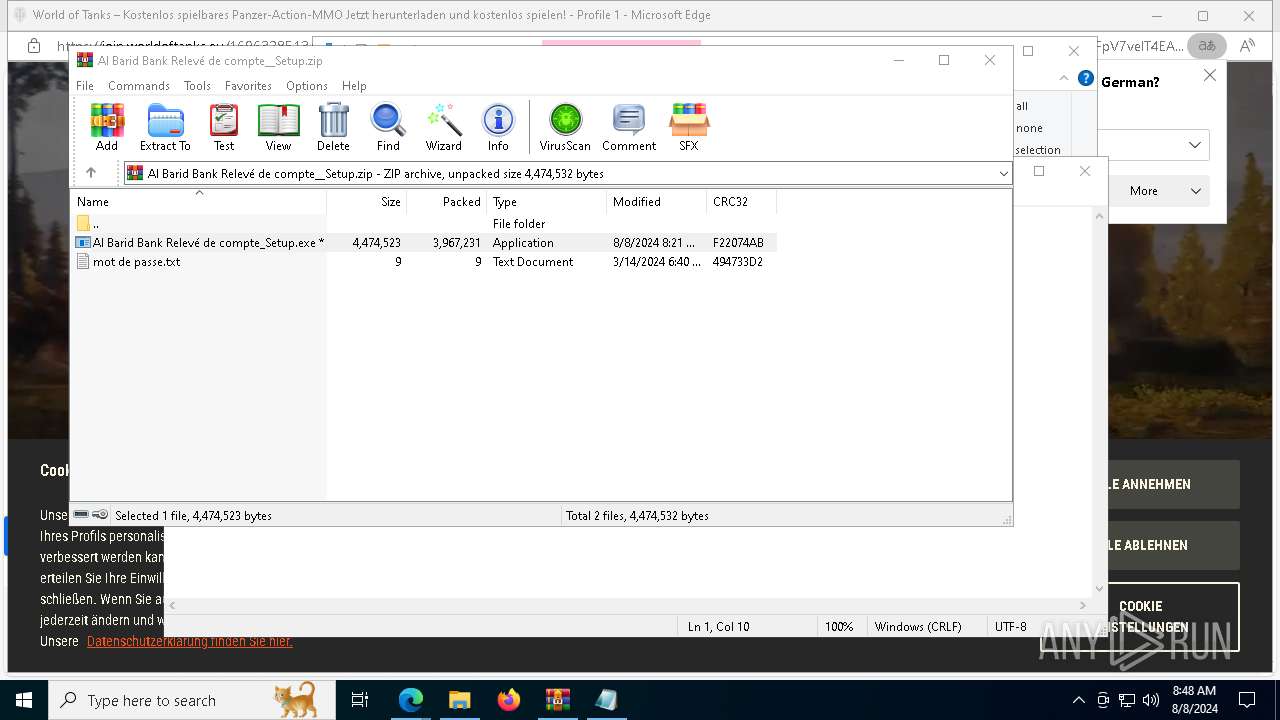
Task: Click the taskbar search box
Action: tap(192, 700)
